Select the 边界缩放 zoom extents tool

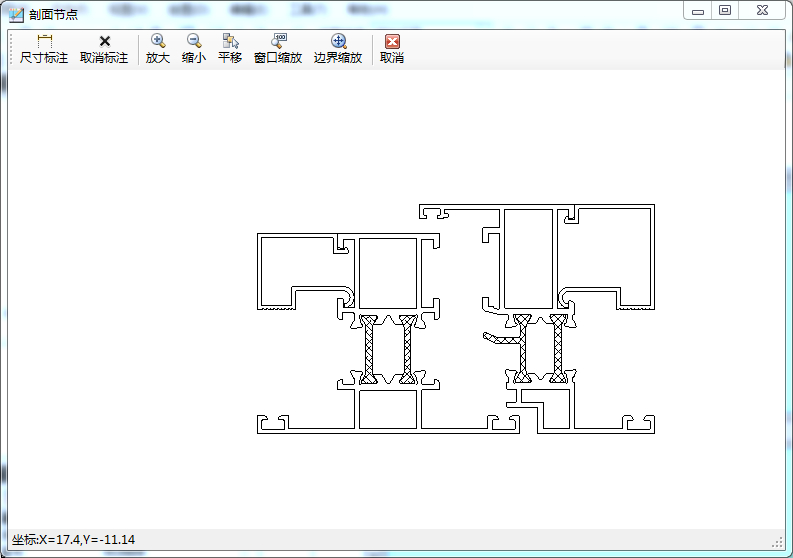coord(338,49)
